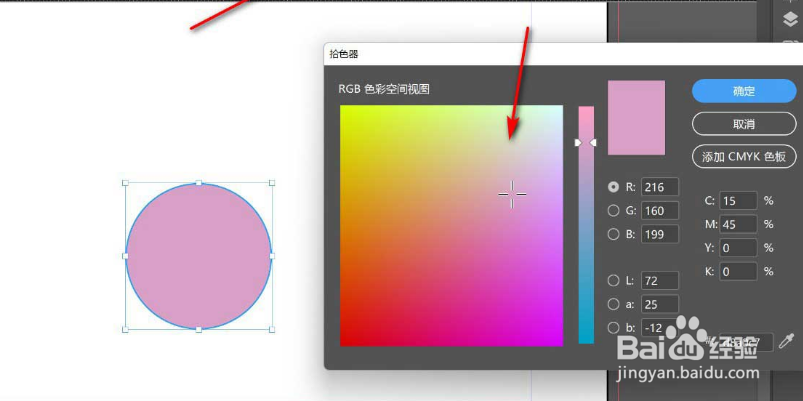Click the current pink color preview swatch
Screen dimensions: 803x401
tap(636, 117)
